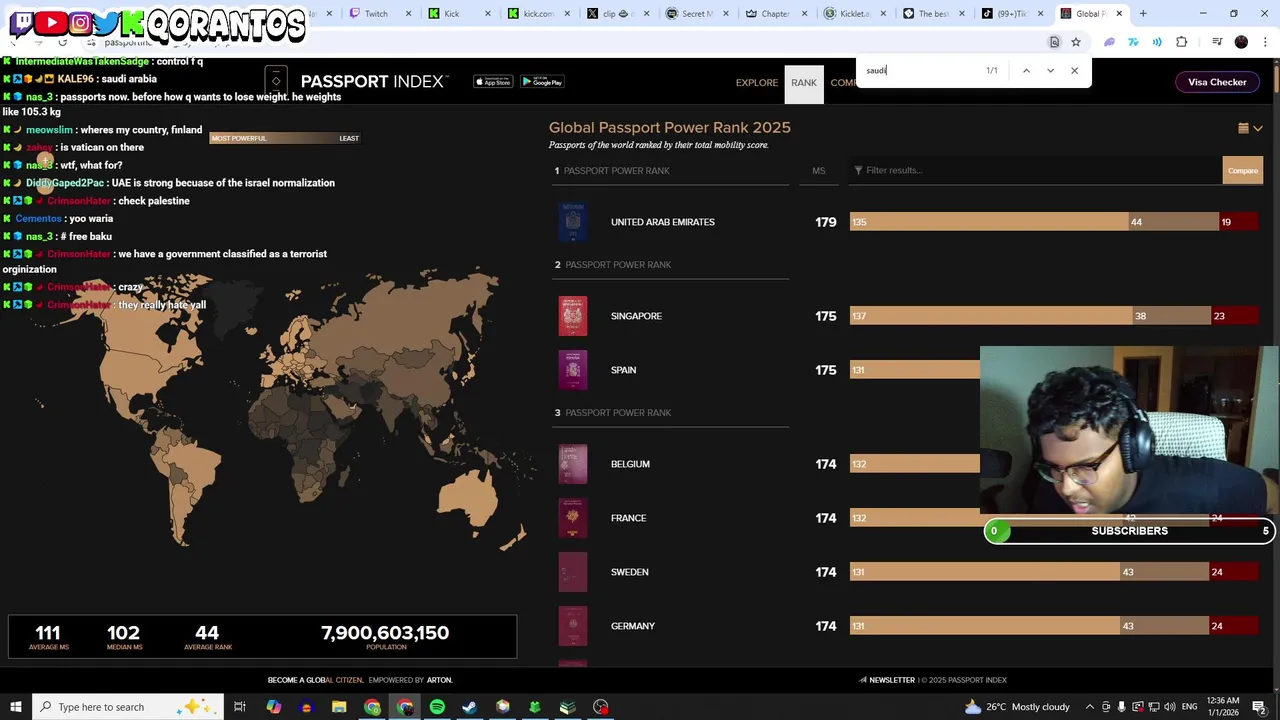Open the Spain passport cover

(x=573, y=370)
